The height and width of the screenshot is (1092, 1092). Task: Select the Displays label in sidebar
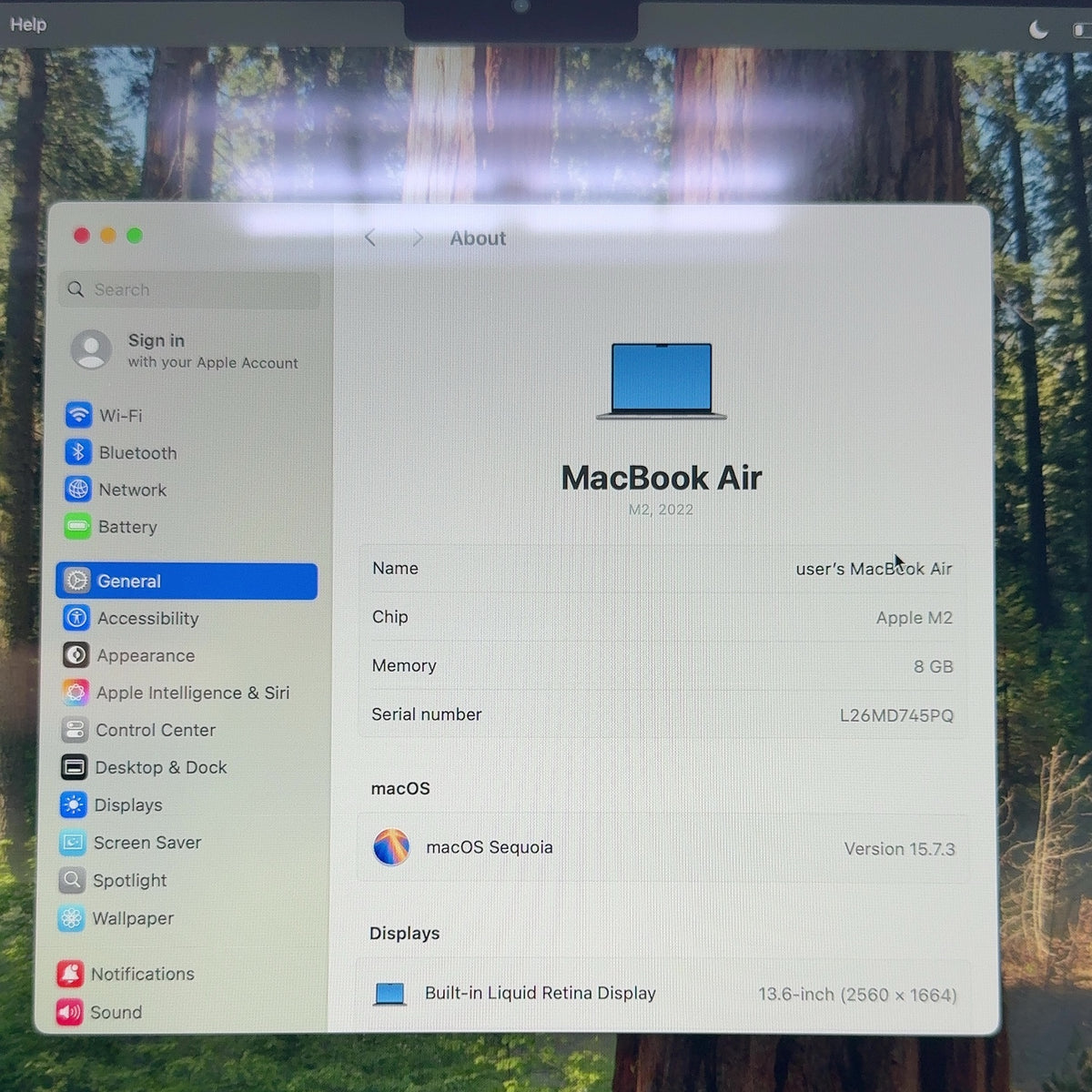128,805
